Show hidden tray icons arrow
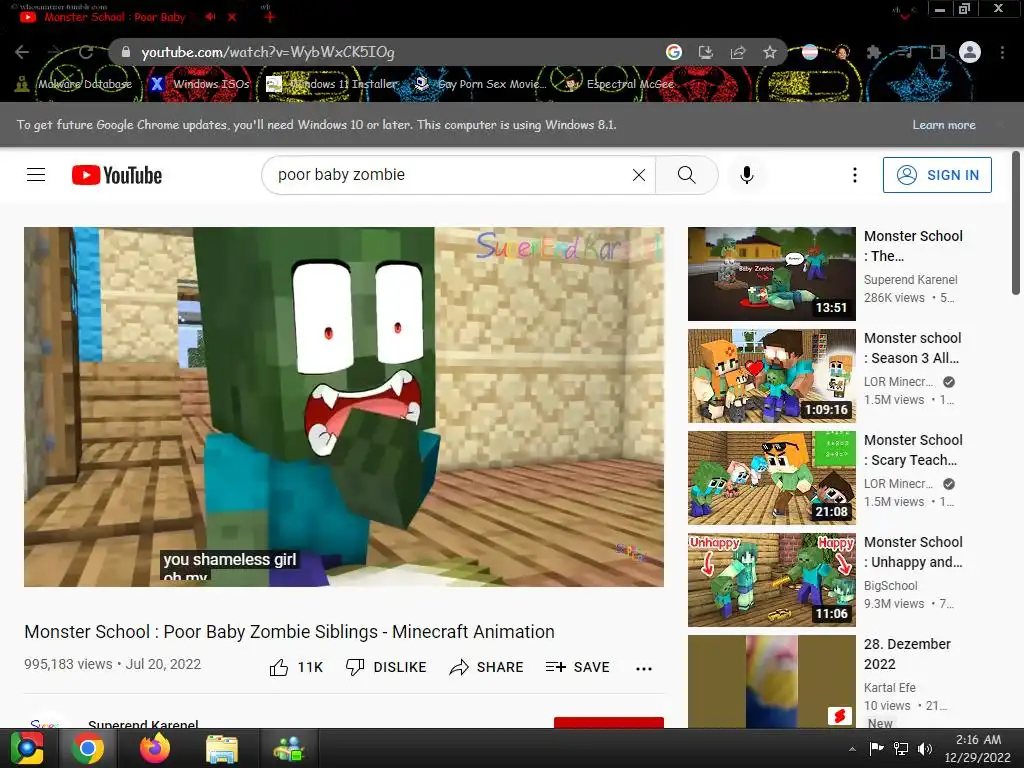1024x768 pixels. point(852,749)
